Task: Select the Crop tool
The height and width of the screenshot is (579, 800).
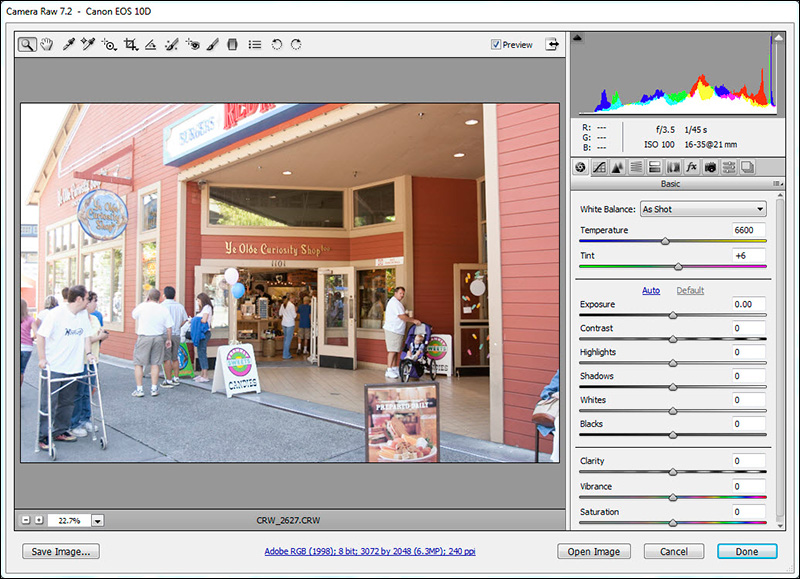Action: pyautogui.click(x=131, y=45)
